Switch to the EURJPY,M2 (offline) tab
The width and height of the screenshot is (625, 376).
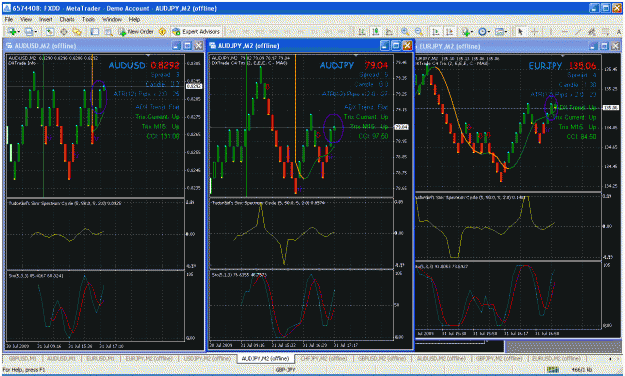[x=149, y=359]
